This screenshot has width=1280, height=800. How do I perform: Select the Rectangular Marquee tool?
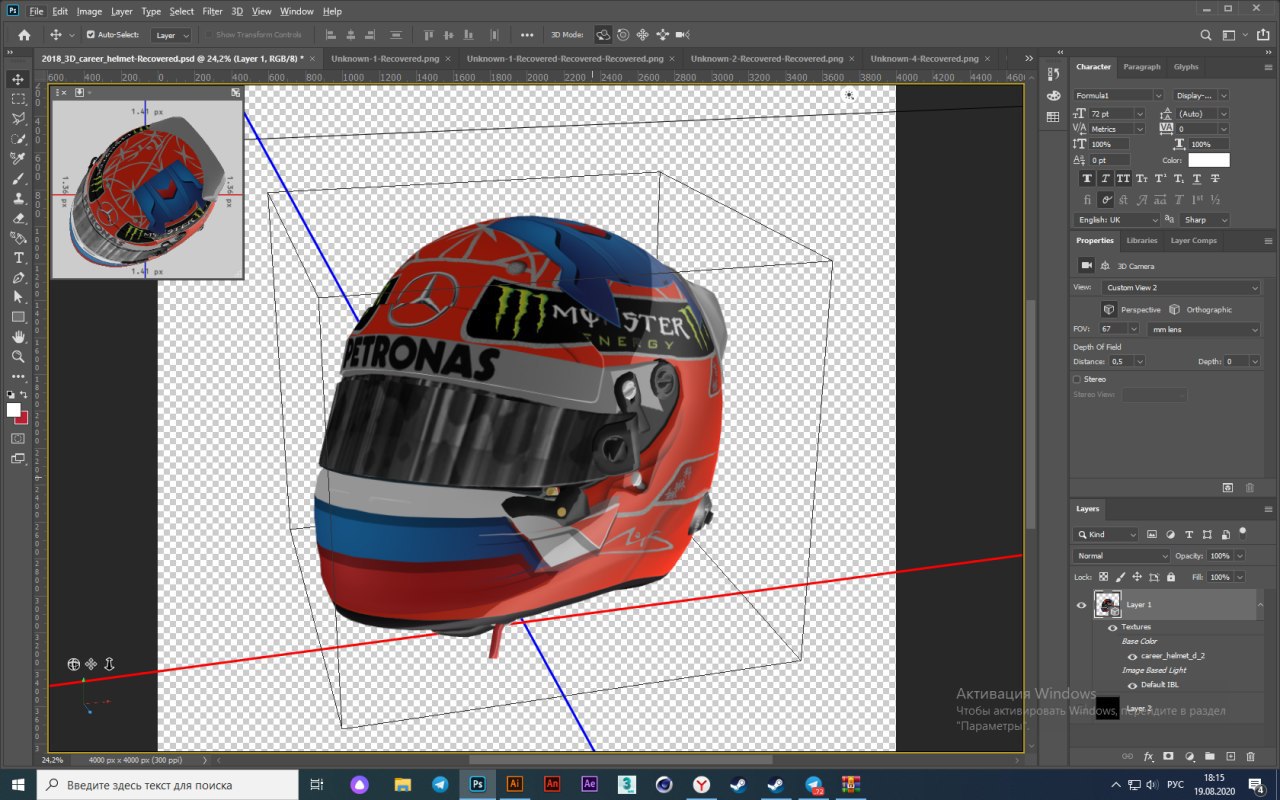[x=18, y=99]
